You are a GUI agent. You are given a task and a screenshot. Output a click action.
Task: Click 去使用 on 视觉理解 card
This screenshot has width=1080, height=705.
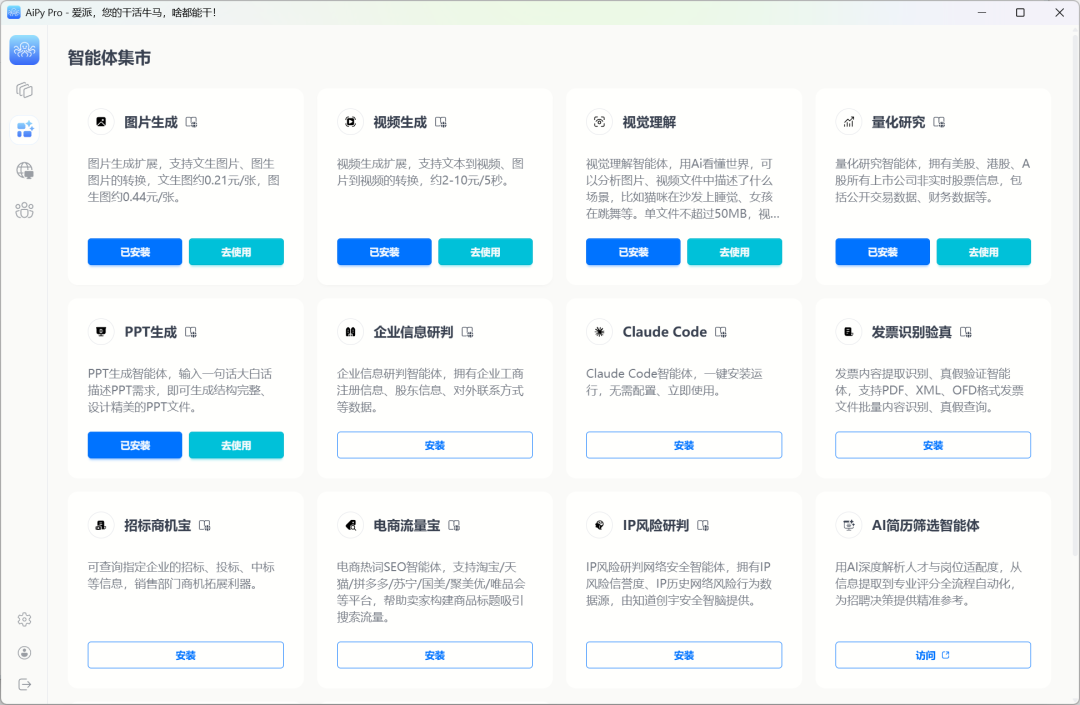(734, 252)
